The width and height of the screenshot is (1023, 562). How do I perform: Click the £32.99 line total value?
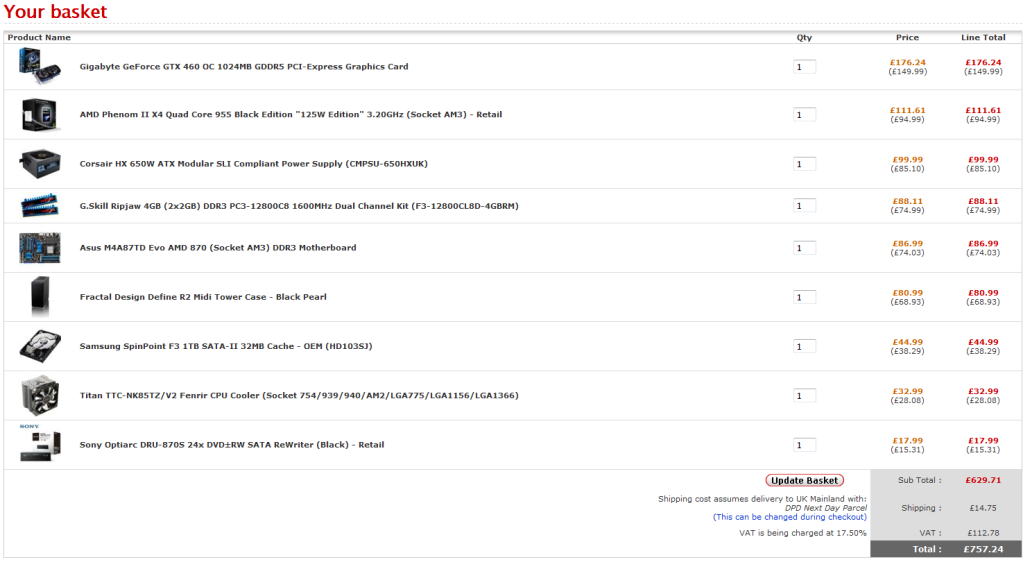click(983, 391)
